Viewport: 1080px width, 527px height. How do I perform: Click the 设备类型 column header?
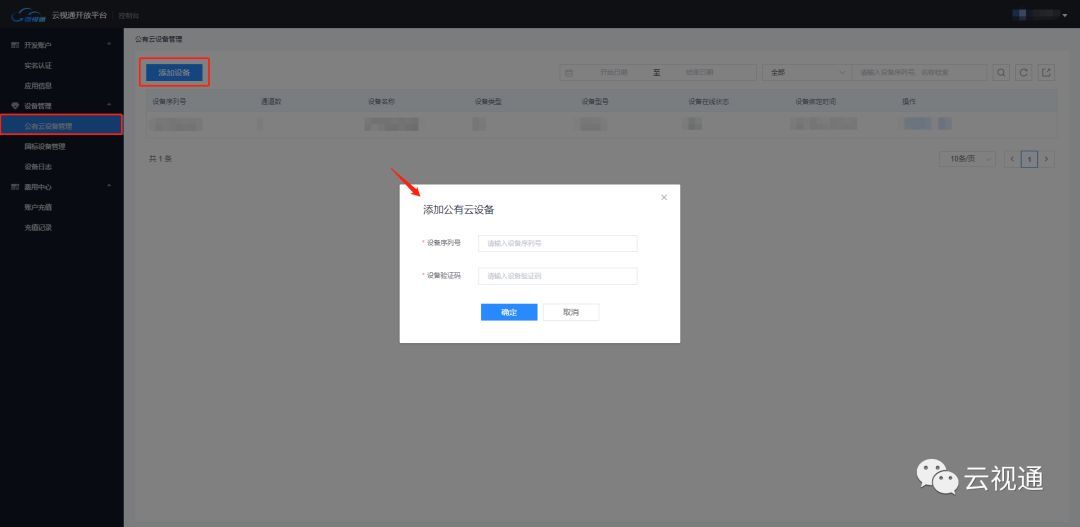(x=488, y=101)
